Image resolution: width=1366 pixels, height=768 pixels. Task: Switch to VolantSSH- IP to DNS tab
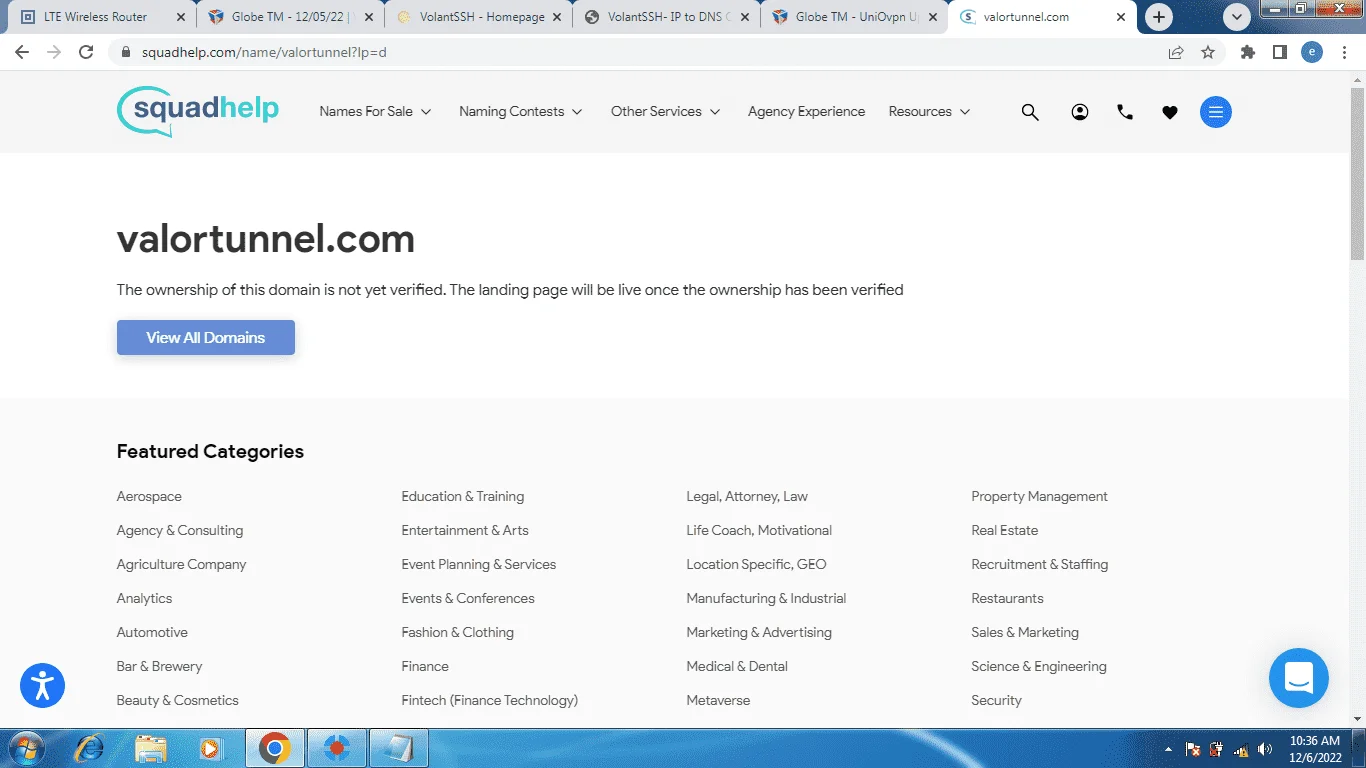click(x=668, y=17)
